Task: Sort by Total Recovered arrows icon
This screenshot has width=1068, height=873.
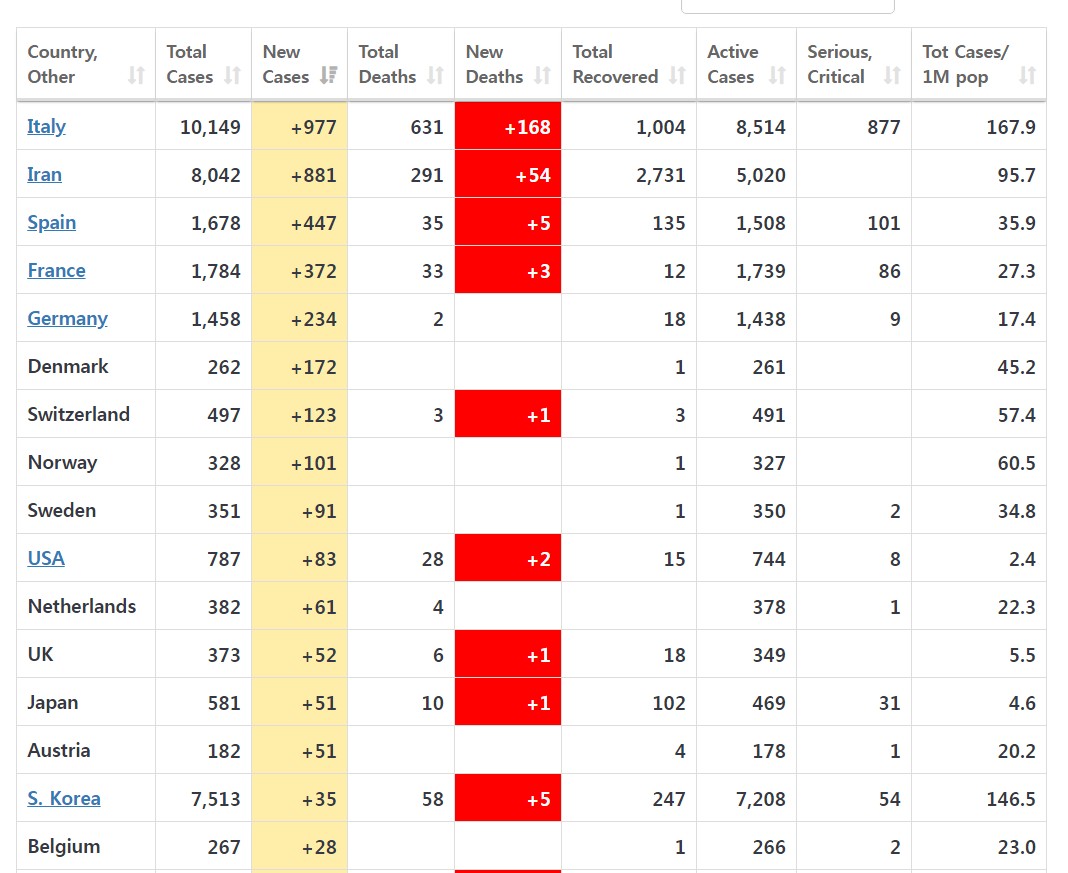Action: [x=677, y=76]
